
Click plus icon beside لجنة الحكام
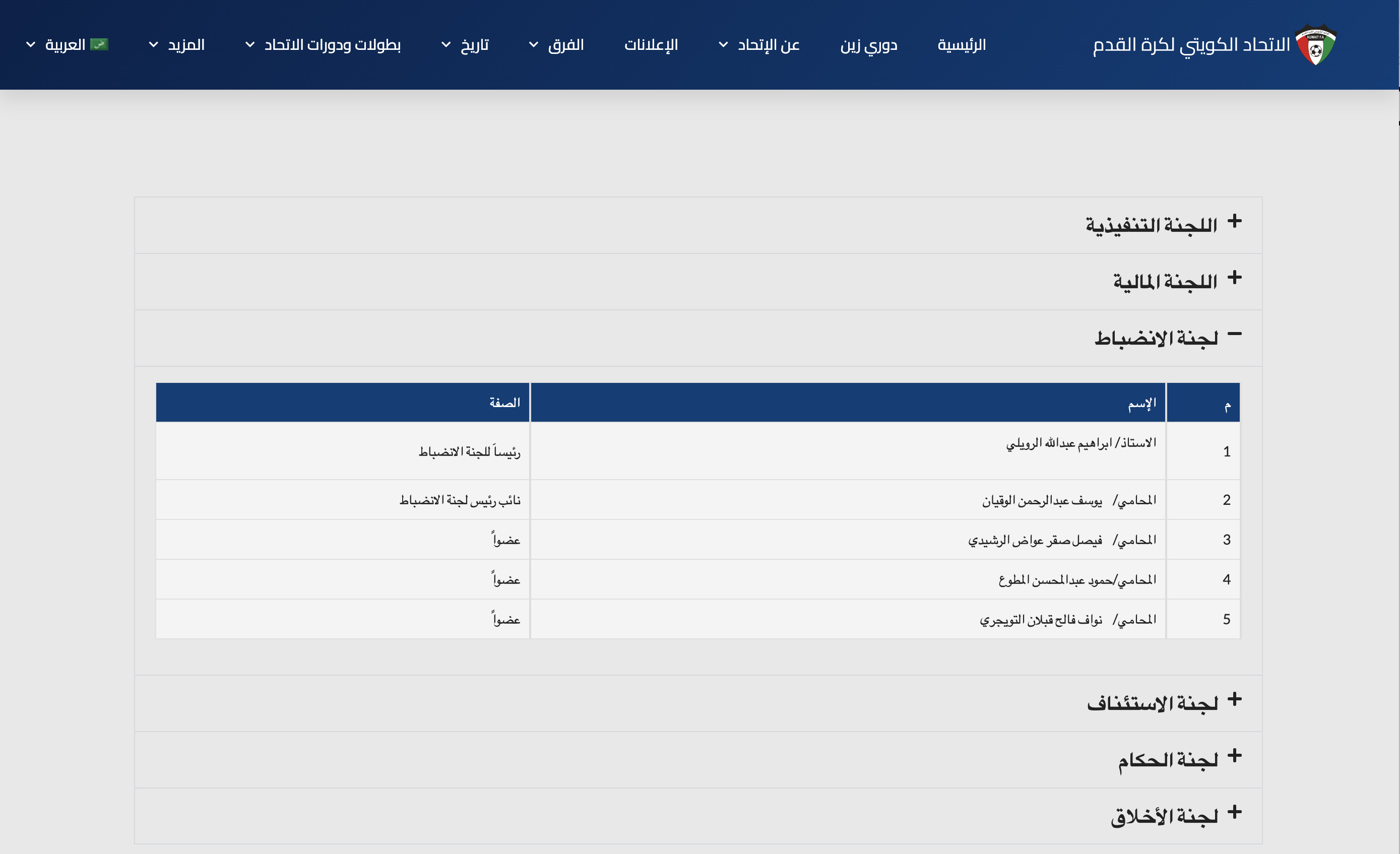pyautogui.click(x=1234, y=756)
